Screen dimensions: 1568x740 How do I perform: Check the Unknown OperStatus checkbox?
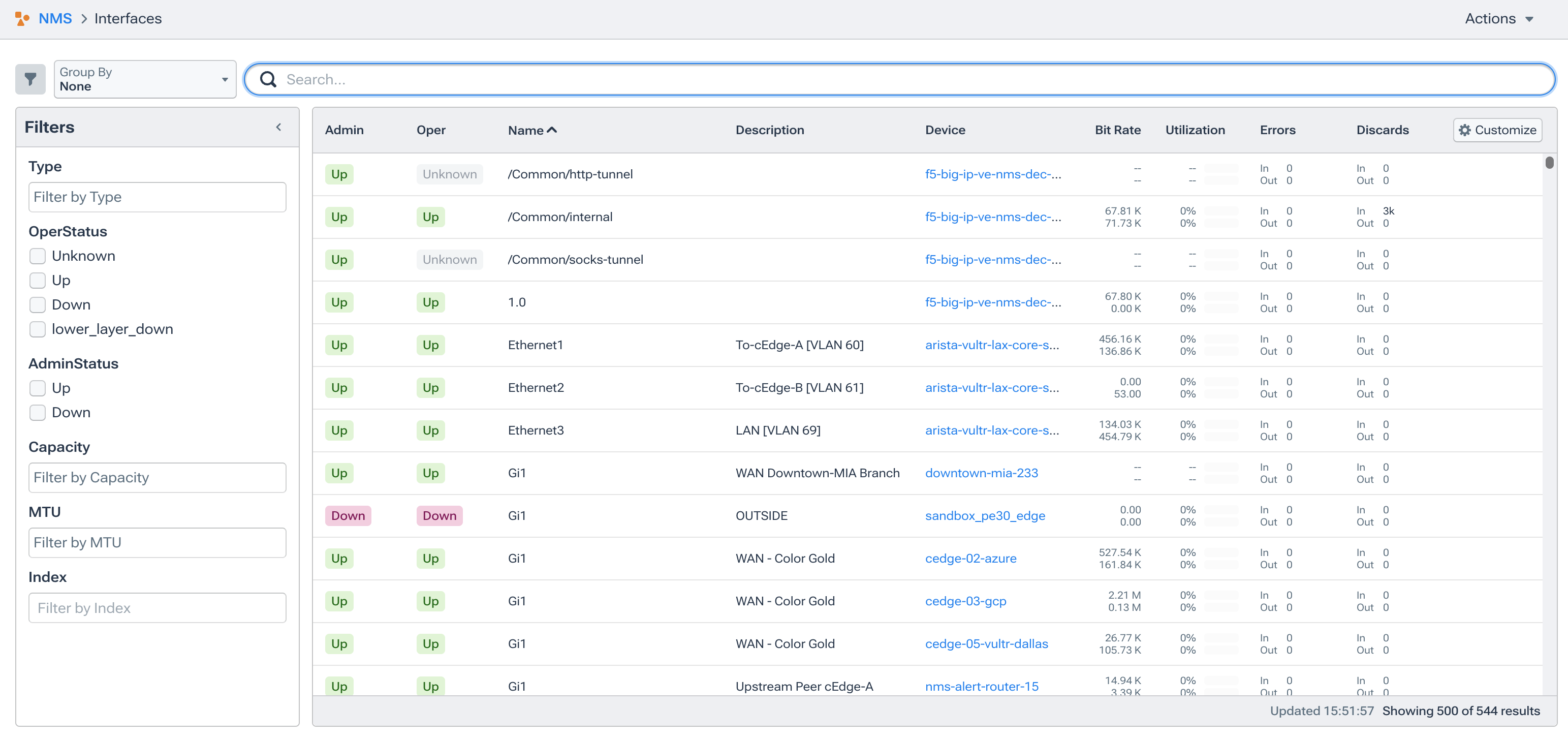[x=38, y=256]
